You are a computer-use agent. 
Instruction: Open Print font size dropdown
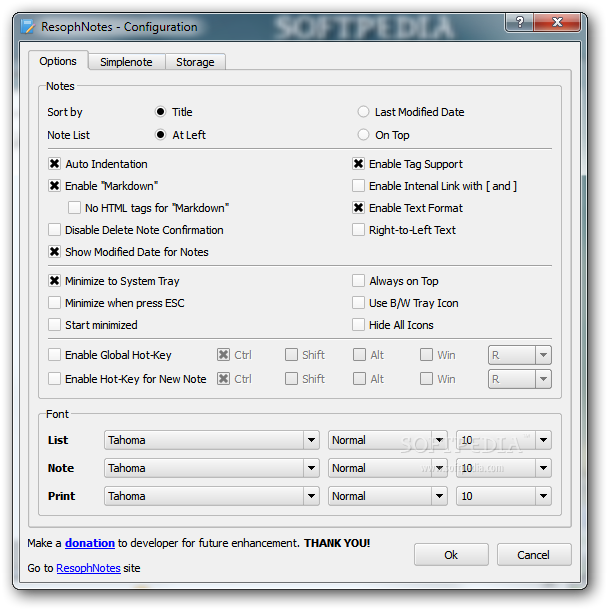point(504,496)
